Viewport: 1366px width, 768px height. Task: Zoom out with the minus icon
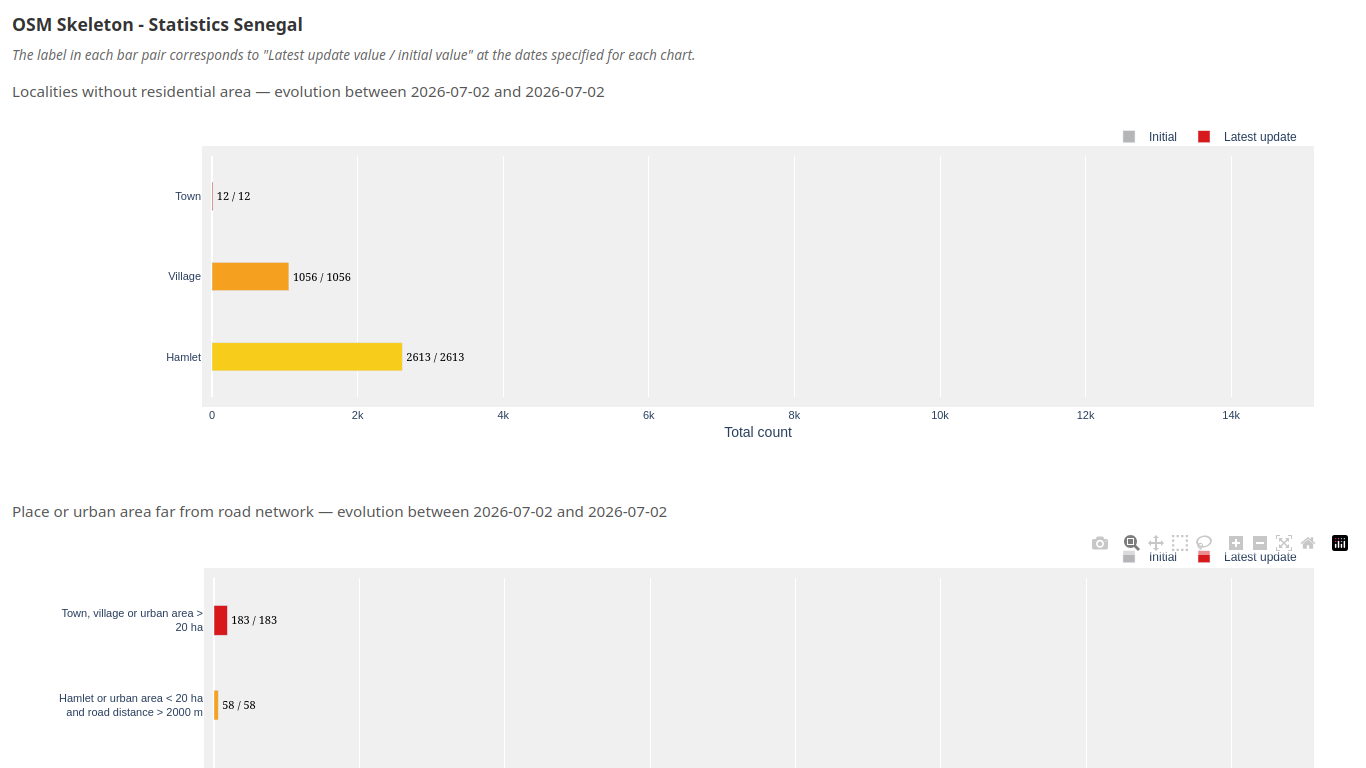1260,543
